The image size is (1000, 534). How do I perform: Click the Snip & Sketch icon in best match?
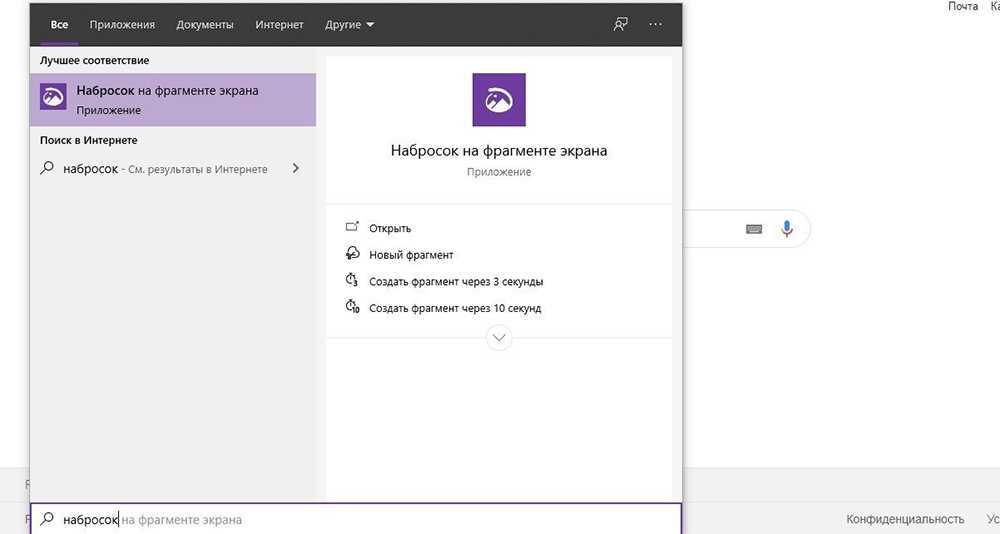click(53, 97)
